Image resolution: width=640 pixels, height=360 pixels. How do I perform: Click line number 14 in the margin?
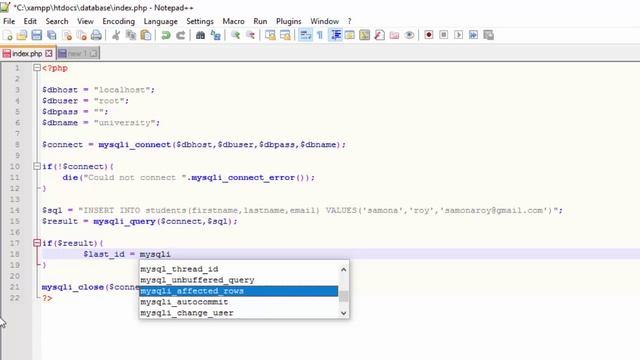[x=15, y=210]
